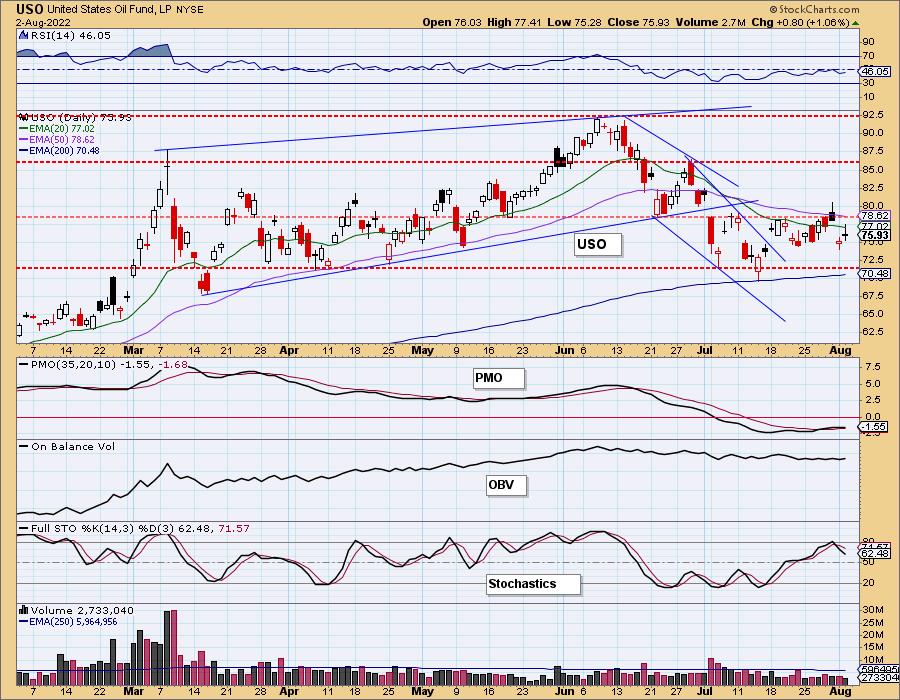Click the 2733040 volume tag on right axis
This screenshot has width=900, height=700.
(878, 678)
